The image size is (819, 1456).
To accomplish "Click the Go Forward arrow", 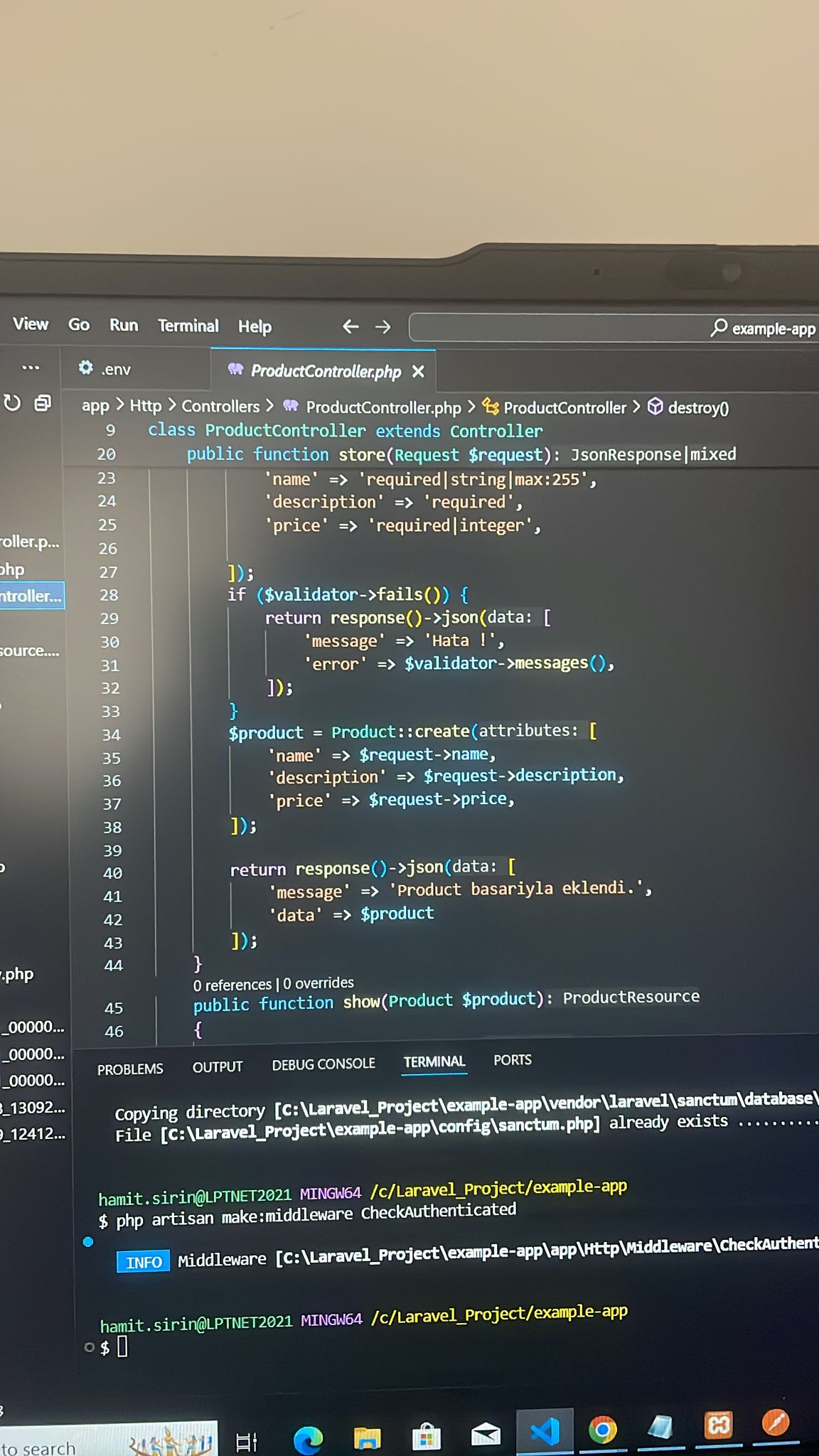I will 383,327.
